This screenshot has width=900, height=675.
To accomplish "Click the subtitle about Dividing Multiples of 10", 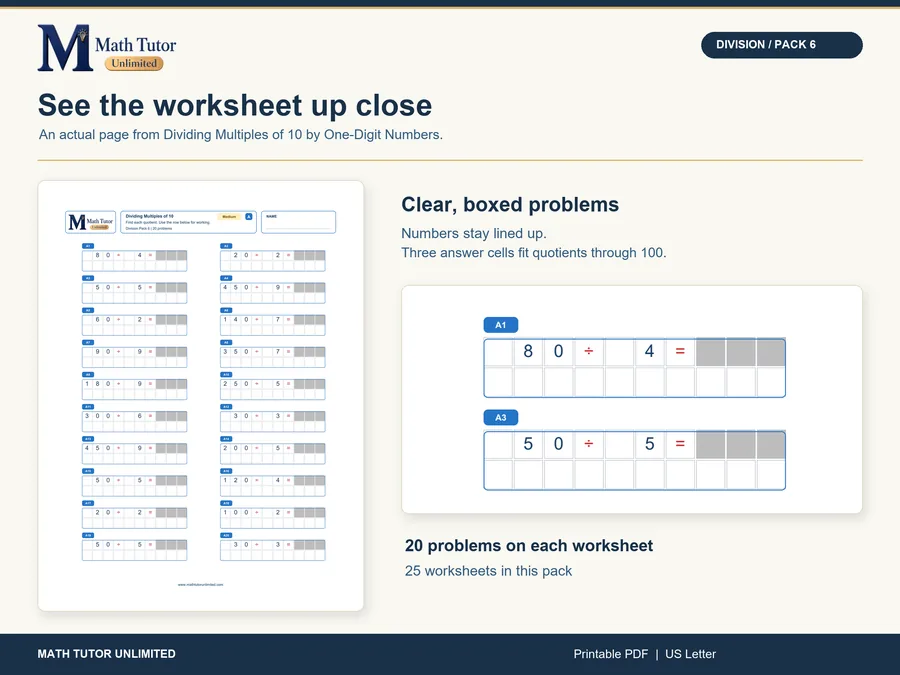I will point(240,134).
